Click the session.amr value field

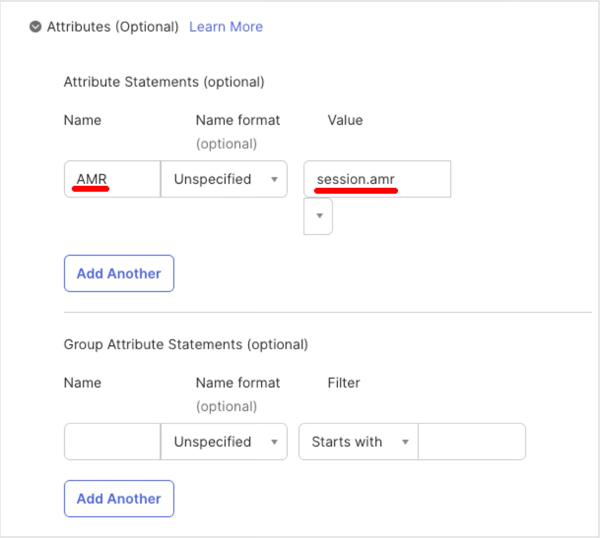click(x=377, y=180)
